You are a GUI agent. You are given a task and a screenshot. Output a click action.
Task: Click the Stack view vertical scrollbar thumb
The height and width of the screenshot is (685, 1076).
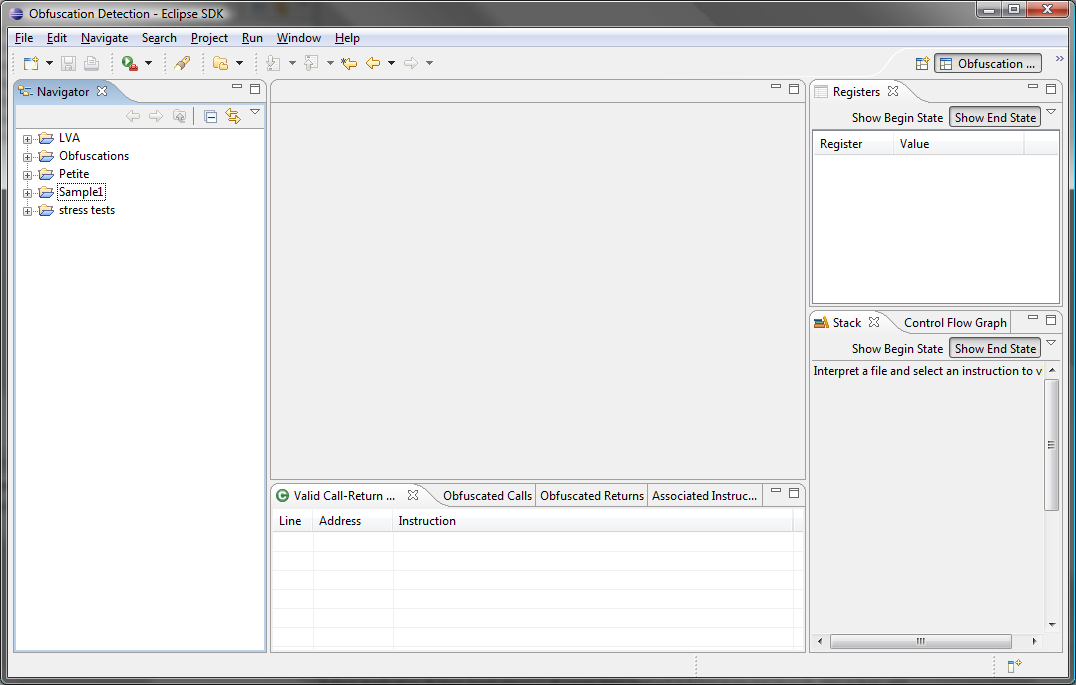[1051, 445]
